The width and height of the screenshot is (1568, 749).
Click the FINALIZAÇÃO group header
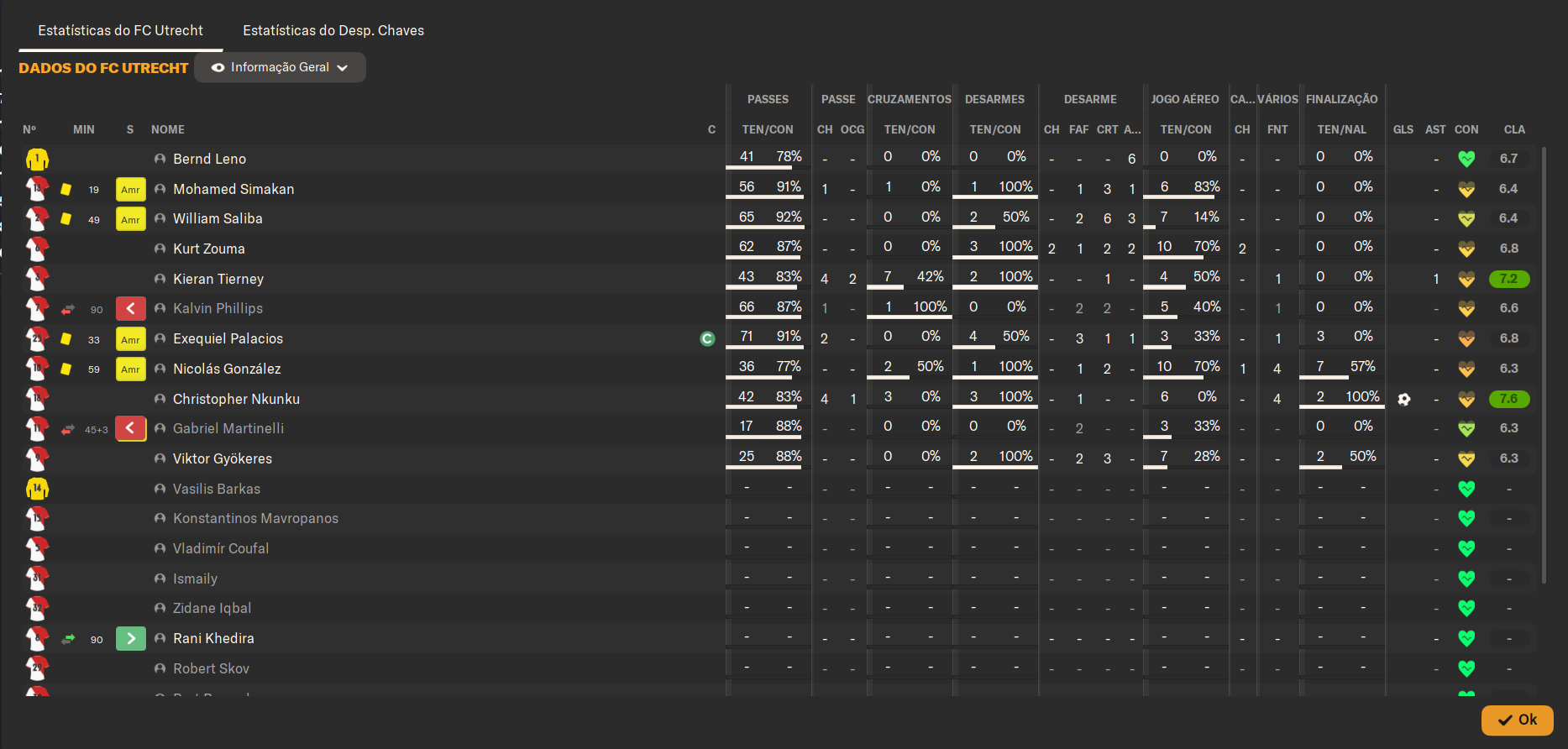coord(1341,99)
